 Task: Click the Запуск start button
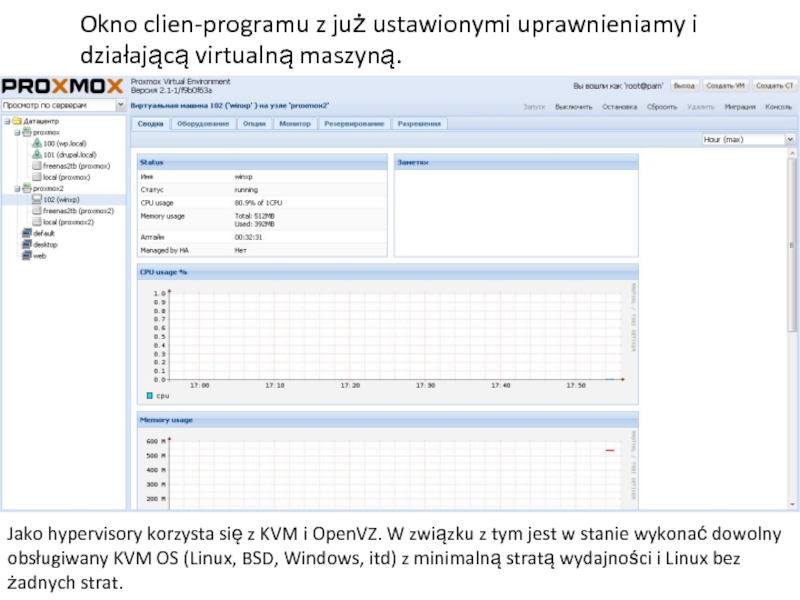click(534, 107)
